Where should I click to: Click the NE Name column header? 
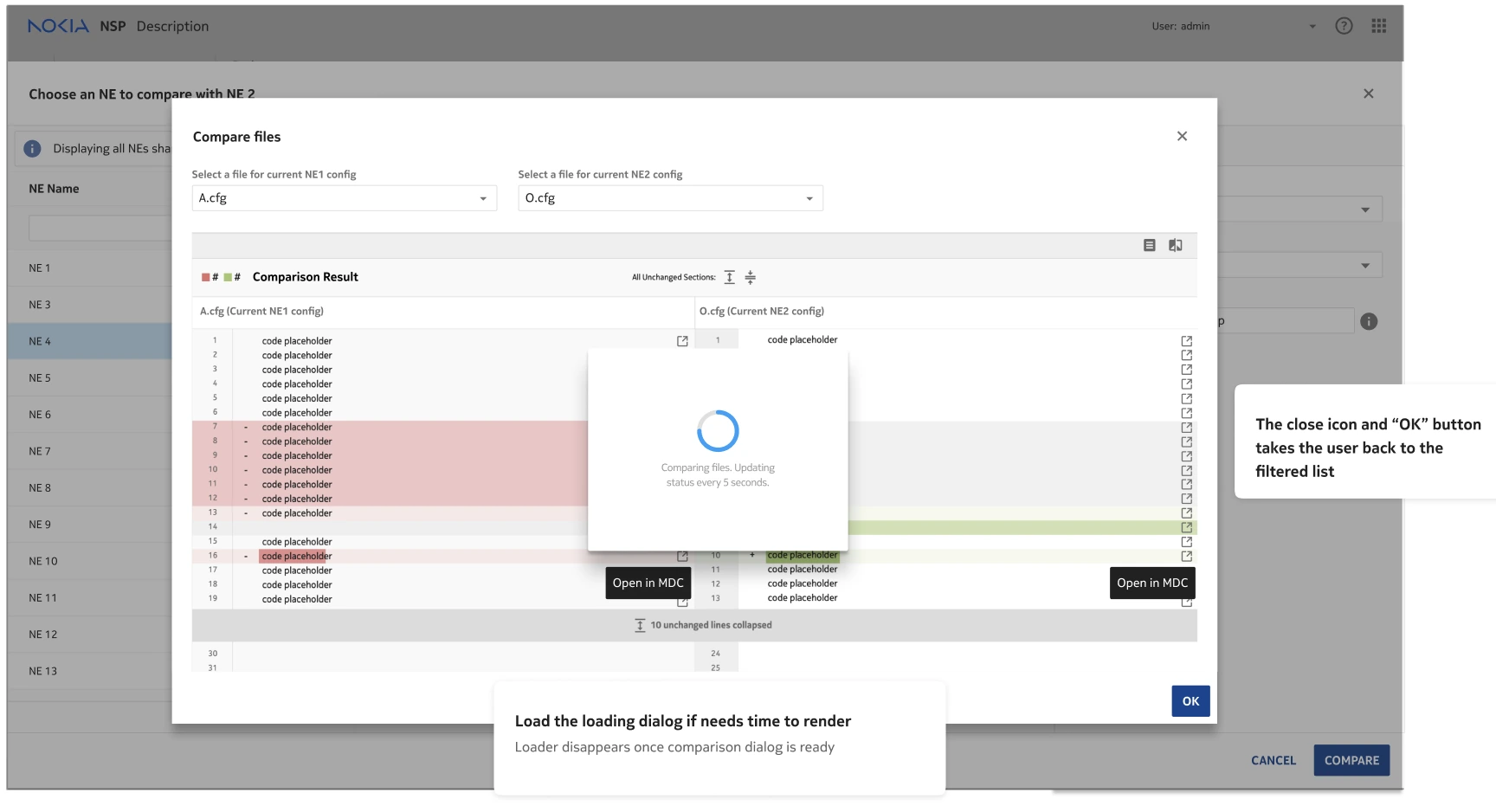pyautogui.click(x=54, y=189)
